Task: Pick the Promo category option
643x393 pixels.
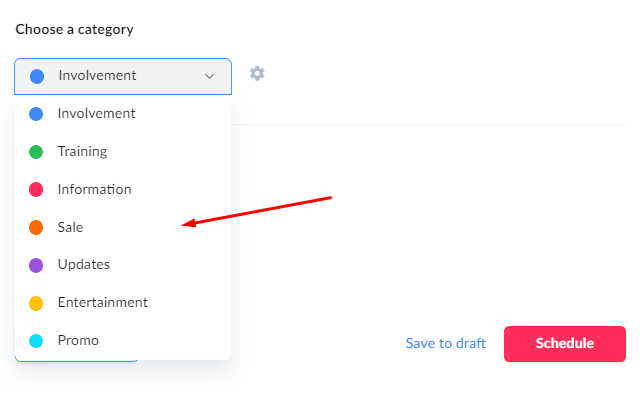Action: (x=123, y=340)
